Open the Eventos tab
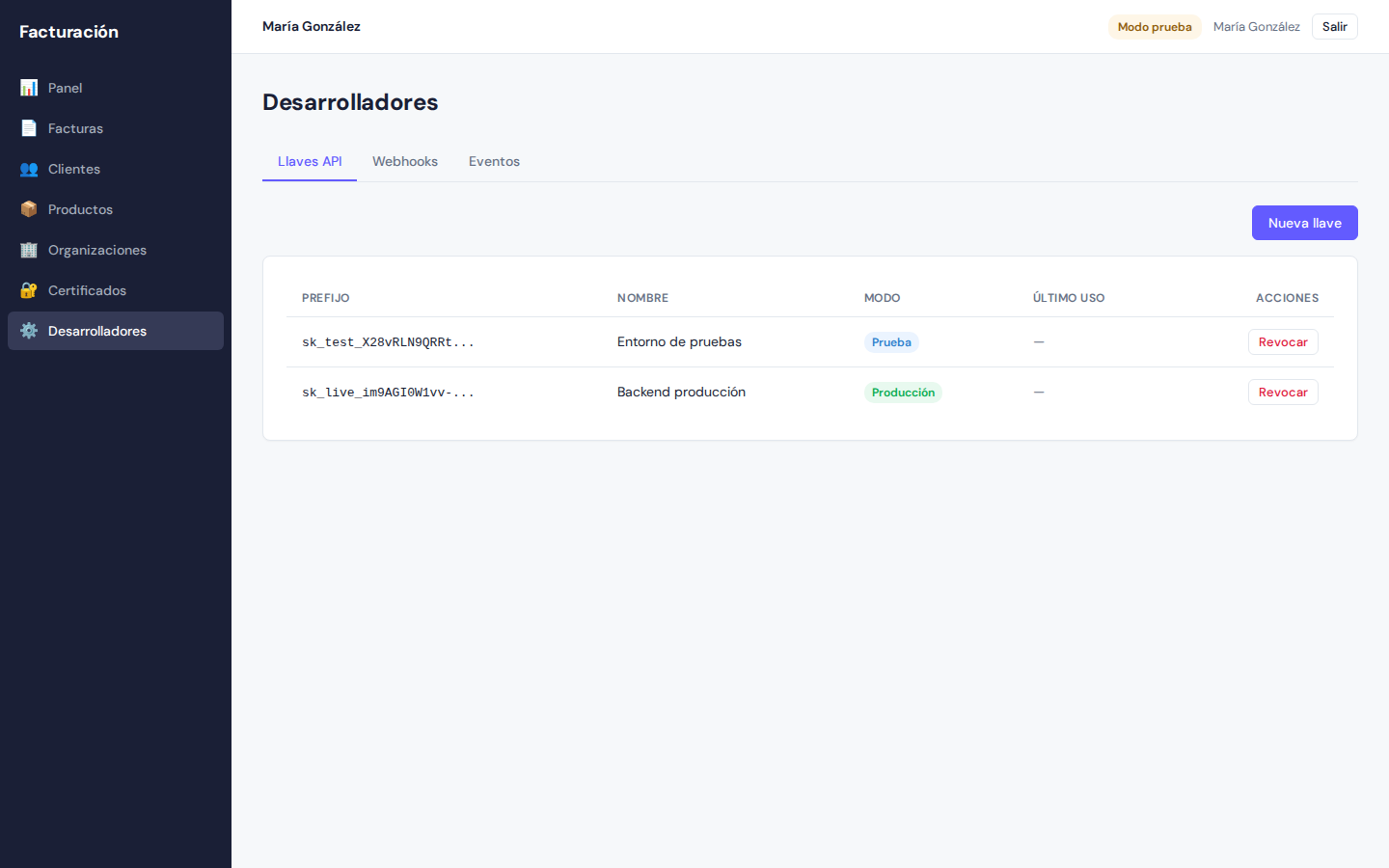Viewport: 1389px width, 868px height. (494, 161)
